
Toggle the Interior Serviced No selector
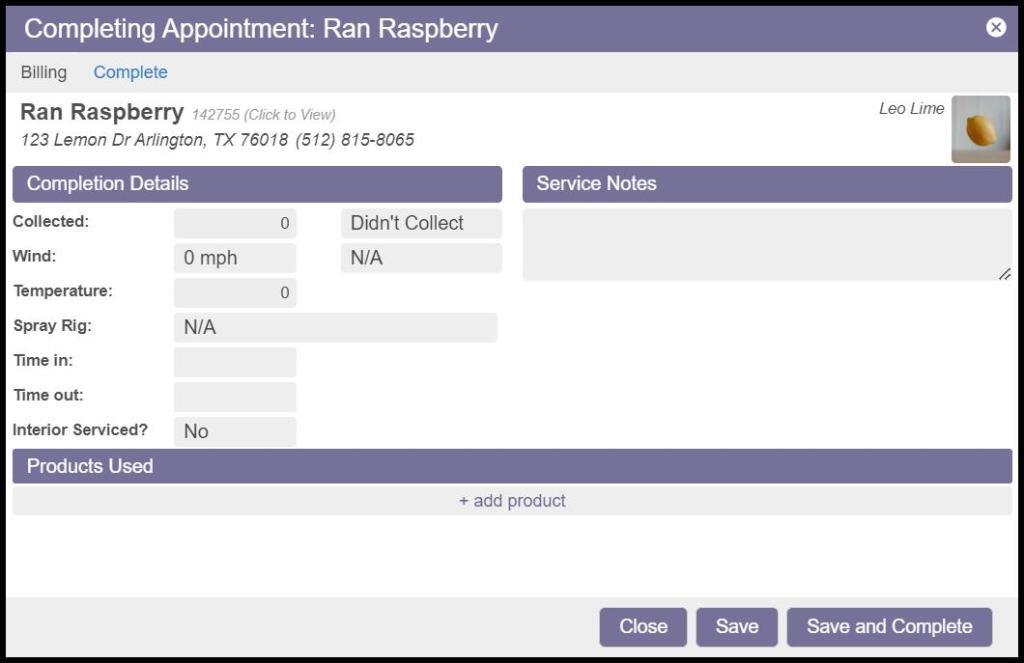click(x=235, y=432)
